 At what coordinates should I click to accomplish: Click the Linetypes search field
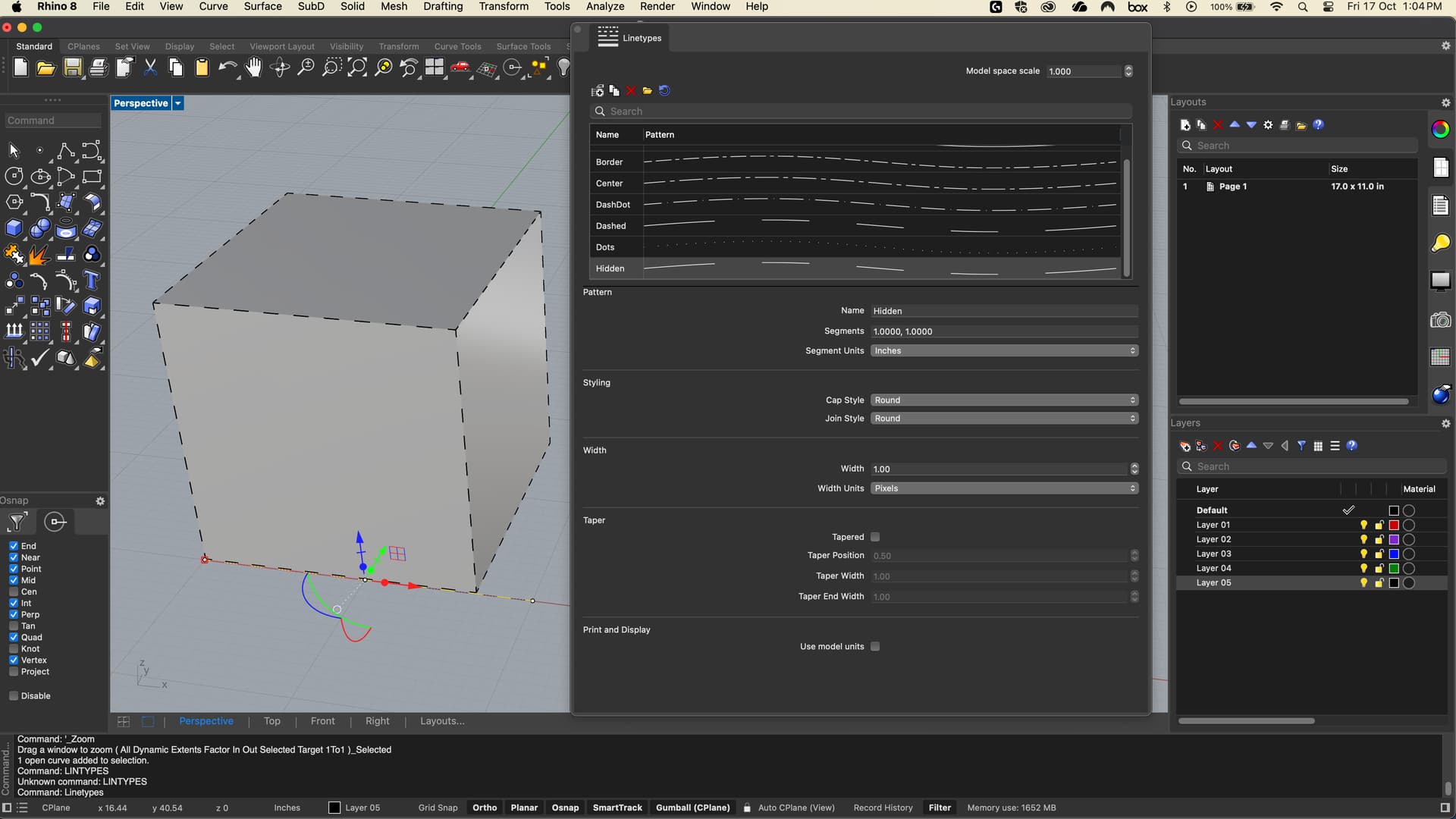[864, 111]
